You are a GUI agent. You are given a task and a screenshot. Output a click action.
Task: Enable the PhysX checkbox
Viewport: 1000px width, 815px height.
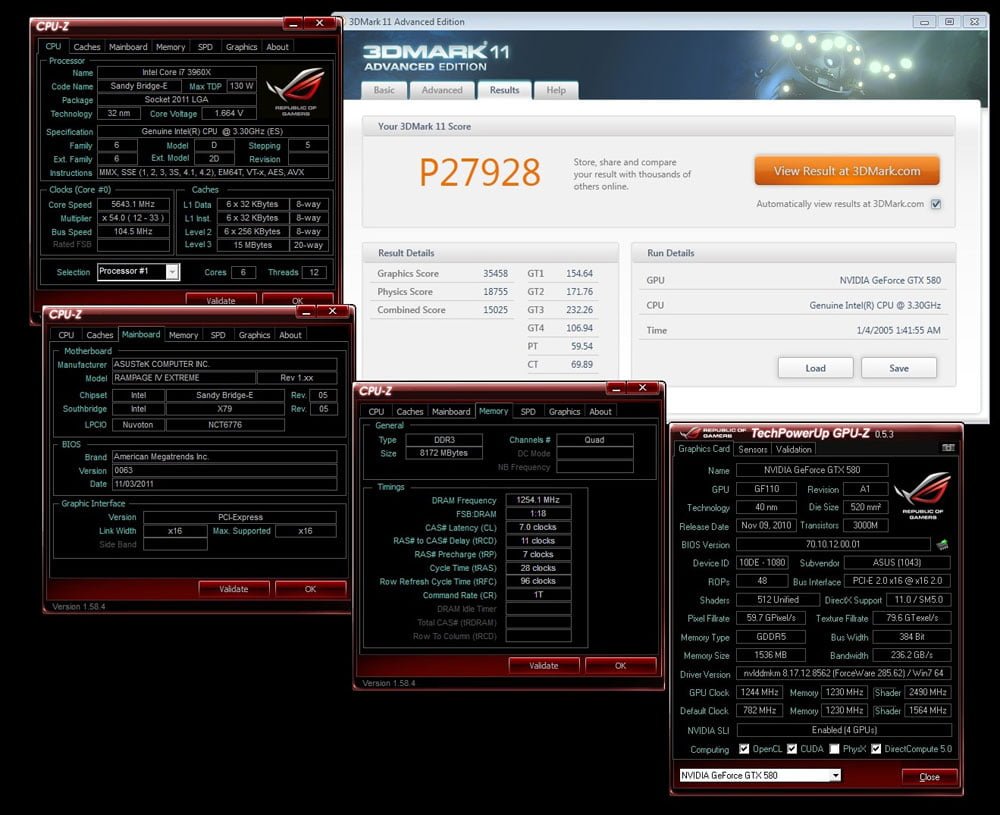834,749
